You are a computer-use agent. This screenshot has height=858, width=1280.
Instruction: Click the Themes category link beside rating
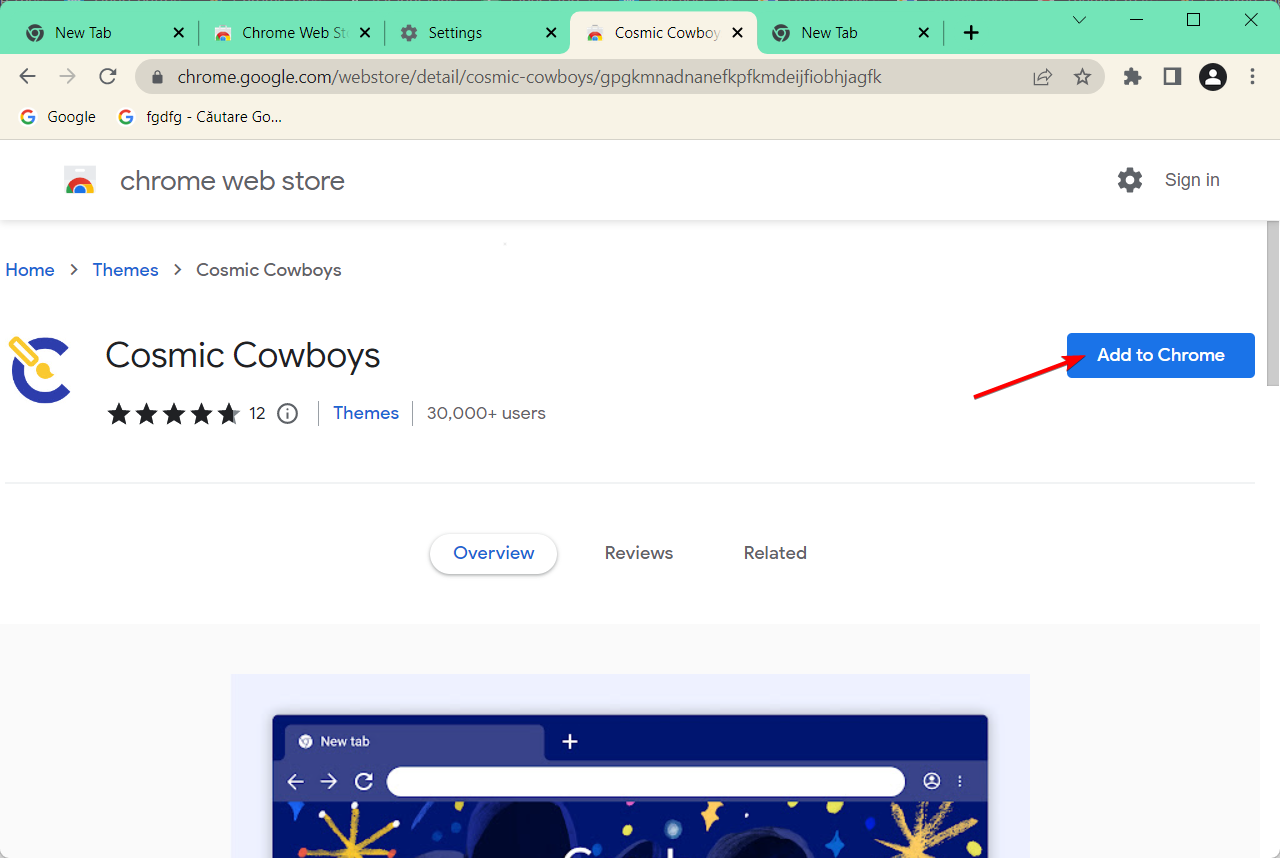coord(366,413)
